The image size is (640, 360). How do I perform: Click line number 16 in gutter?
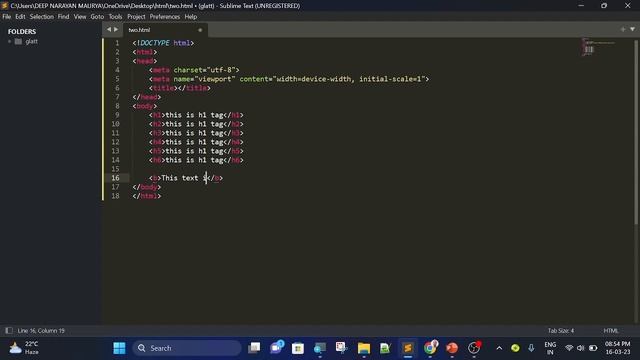tap(116, 178)
